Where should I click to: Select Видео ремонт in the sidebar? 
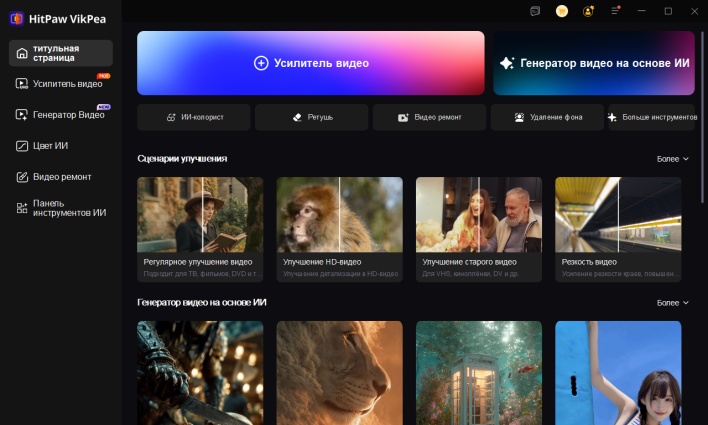[60, 177]
